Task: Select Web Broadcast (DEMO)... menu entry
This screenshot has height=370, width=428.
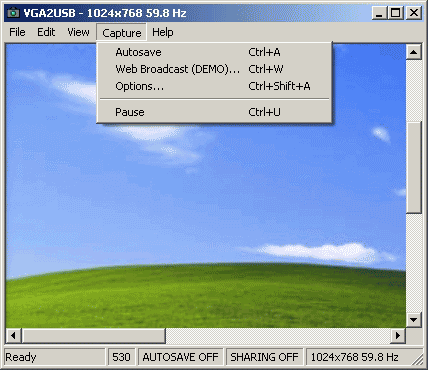Action: pyautogui.click(x=214, y=69)
